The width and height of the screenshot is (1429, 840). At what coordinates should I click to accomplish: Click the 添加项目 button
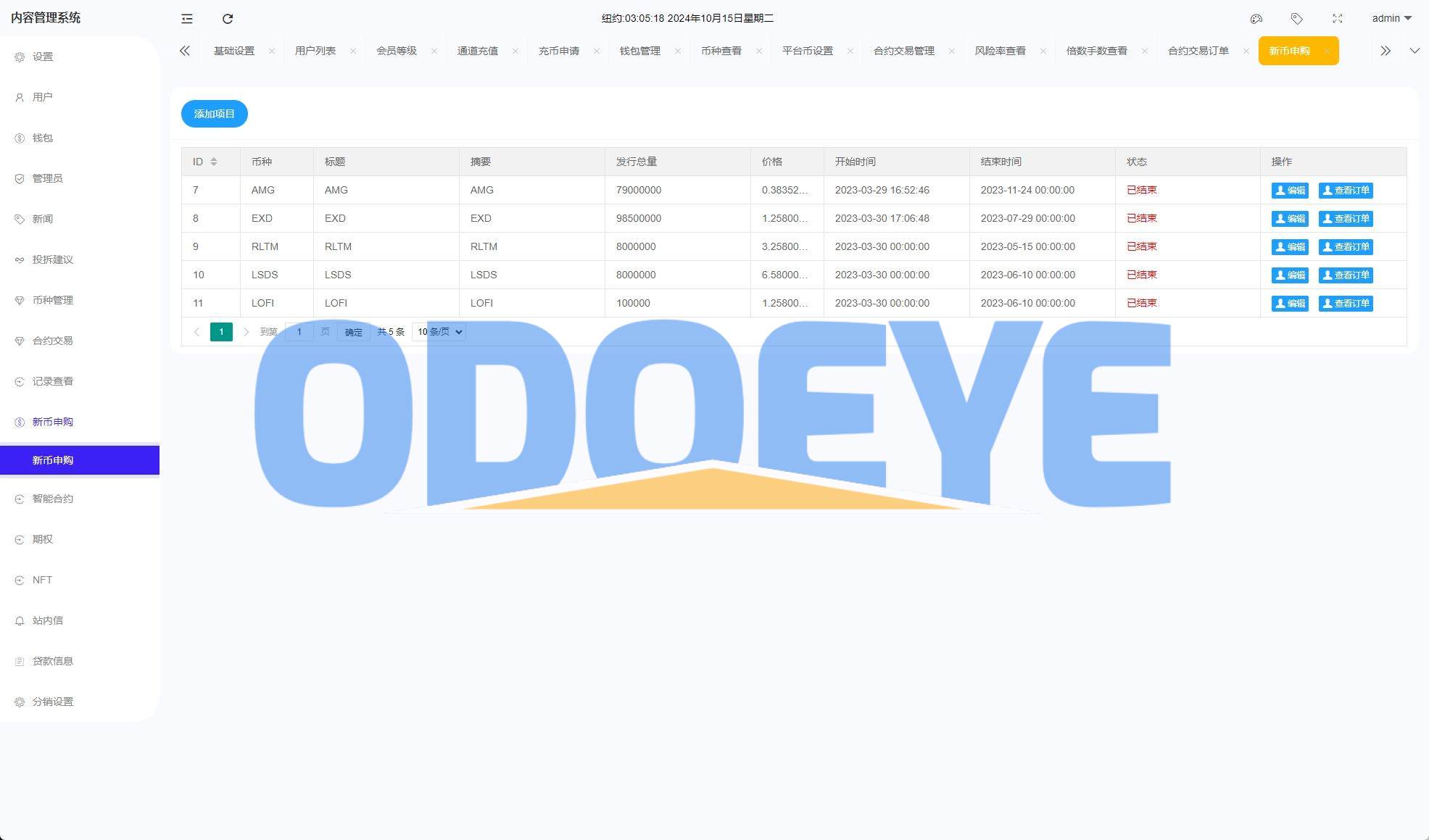[x=215, y=114]
